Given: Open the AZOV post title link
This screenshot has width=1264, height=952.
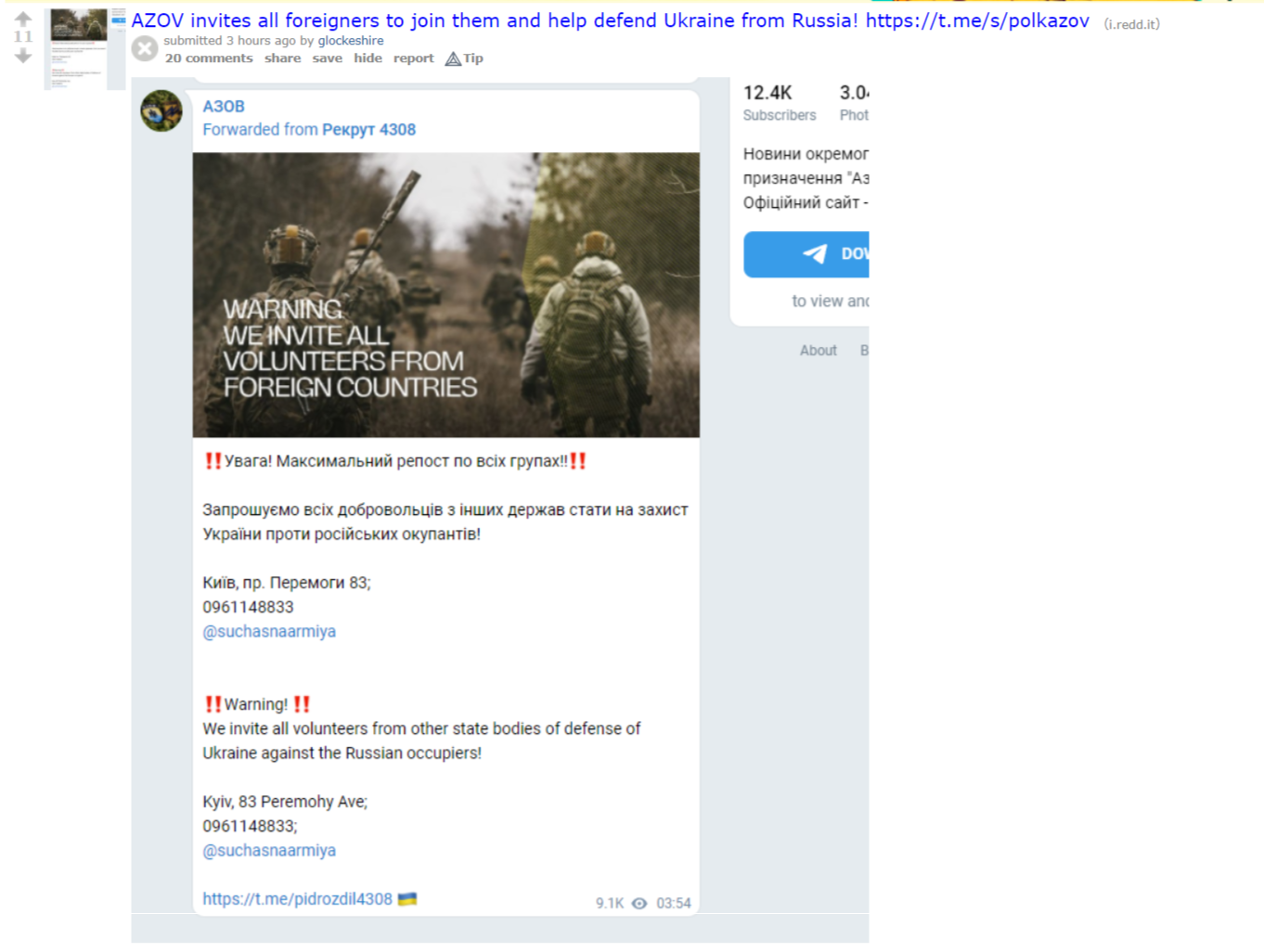Looking at the screenshot, I should click(x=611, y=20).
